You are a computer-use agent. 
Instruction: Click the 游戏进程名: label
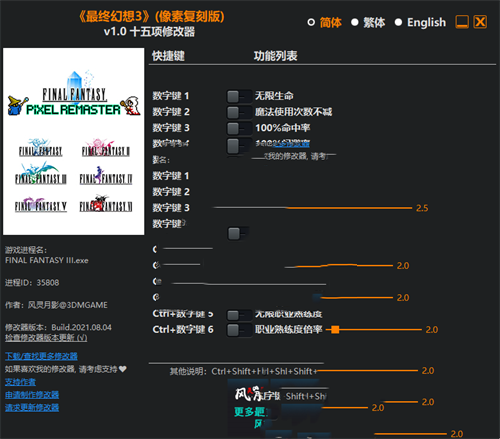pos(26,250)
